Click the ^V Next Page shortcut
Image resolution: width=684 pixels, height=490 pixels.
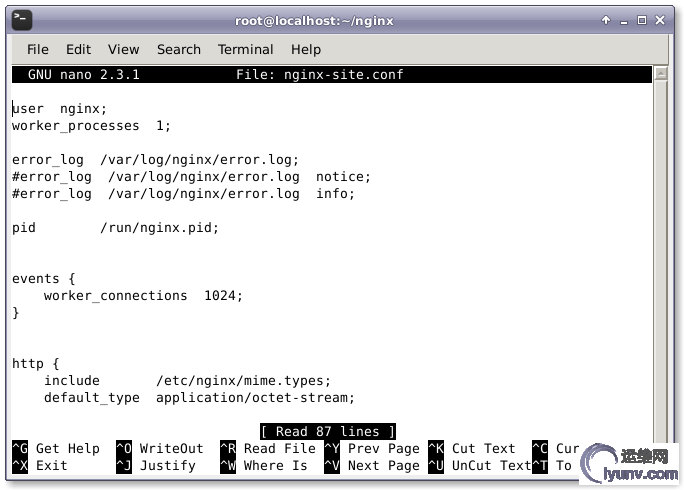coord(372,466)
